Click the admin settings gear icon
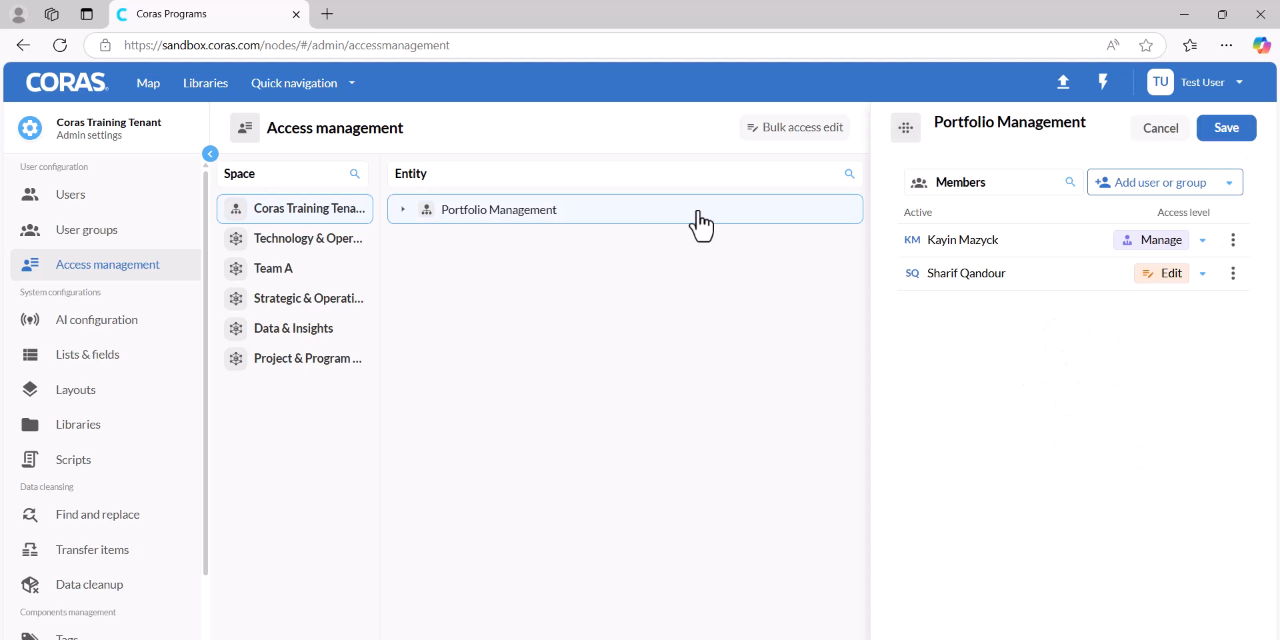The height and width of the screenshot is (640, 1280). (x=31, y=128)
